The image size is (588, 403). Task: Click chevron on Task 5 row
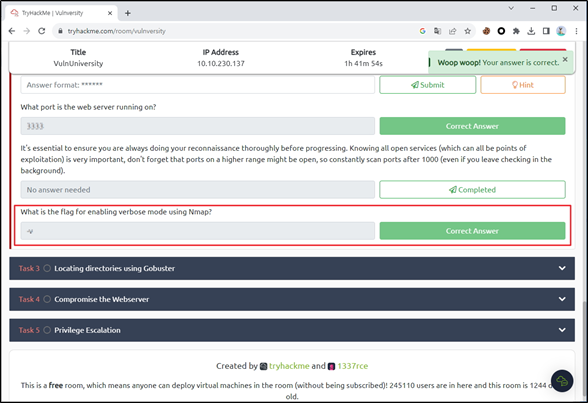pyautogui.click(x=562, y=330)
